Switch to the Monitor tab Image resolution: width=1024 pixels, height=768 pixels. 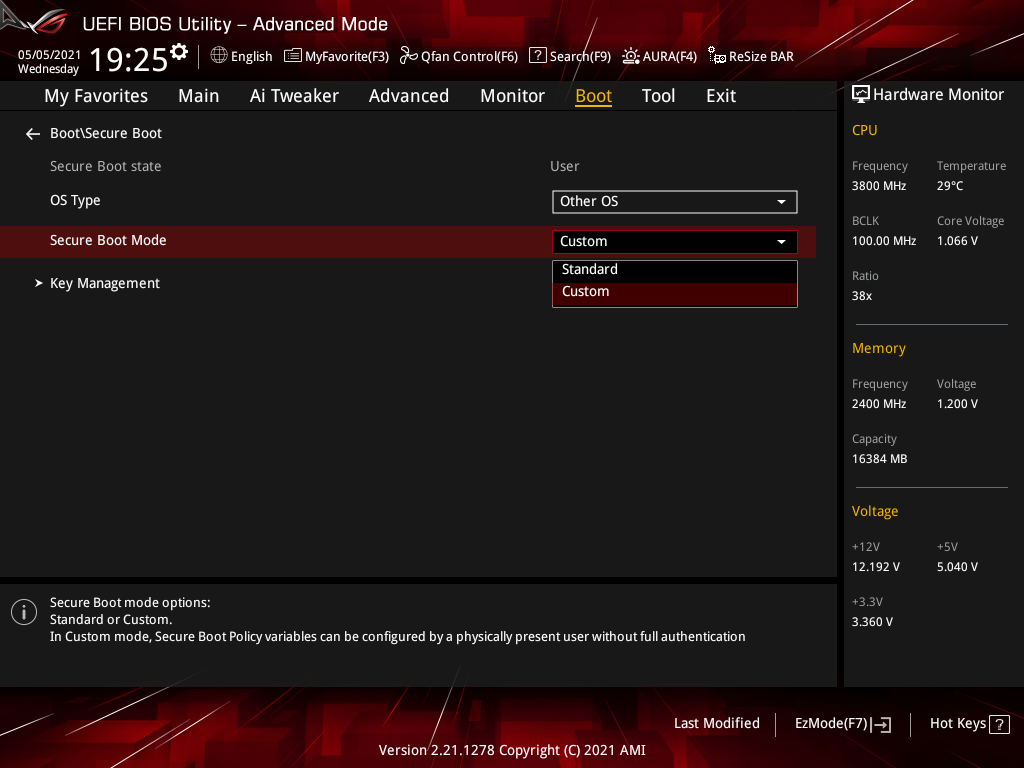(512, 96)
